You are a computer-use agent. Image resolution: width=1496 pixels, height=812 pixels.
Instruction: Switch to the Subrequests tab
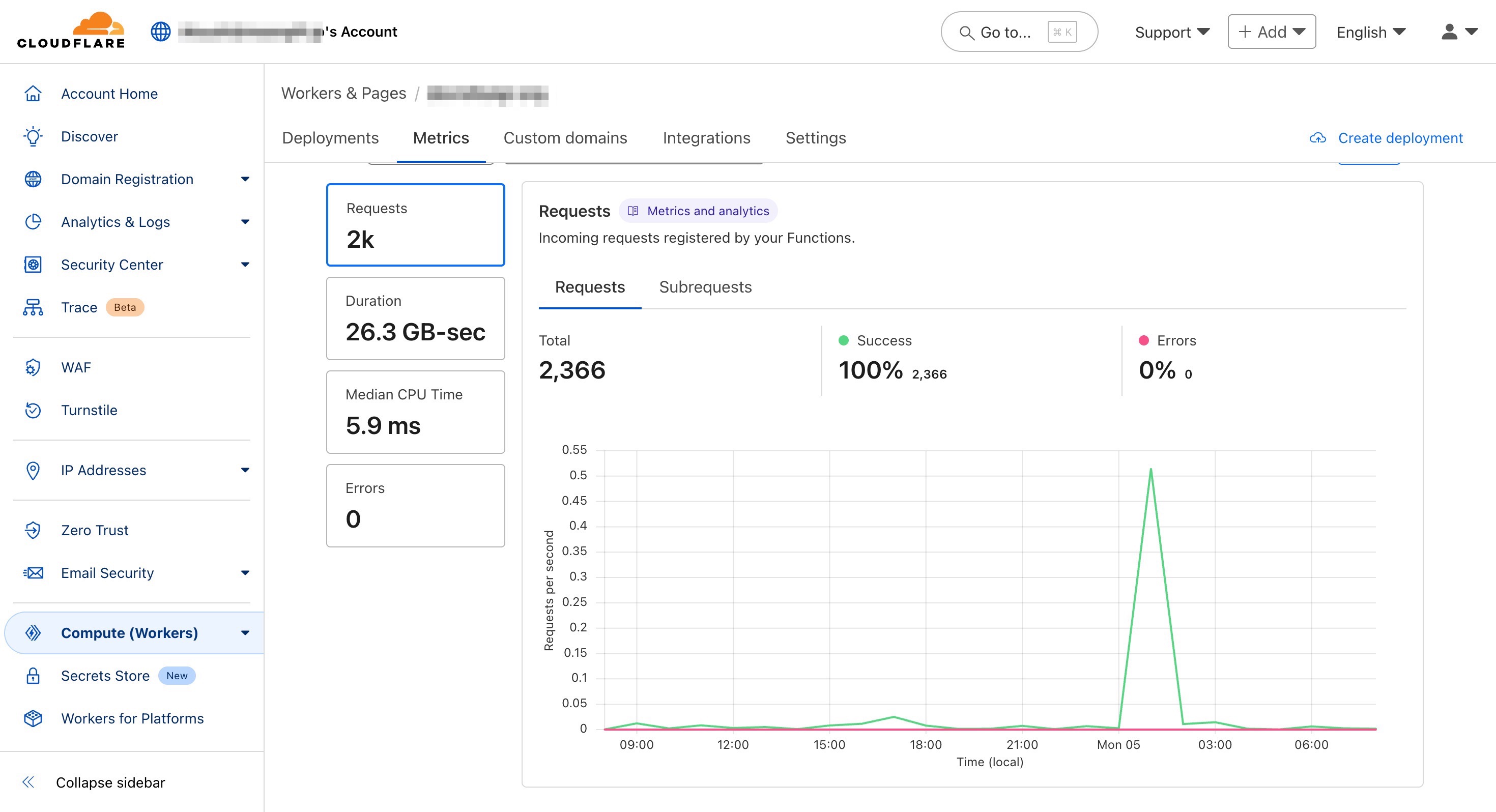pyautogui.click(x=705, y=287)
